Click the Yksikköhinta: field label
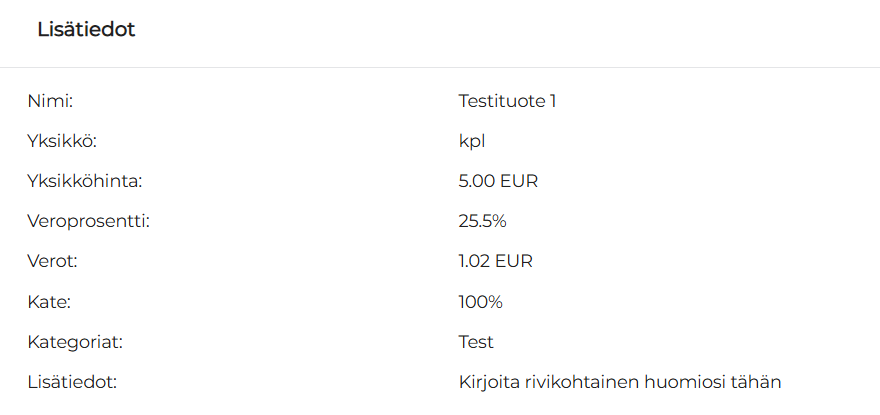This screenshot has width=880, height=415. click(85, 181)
